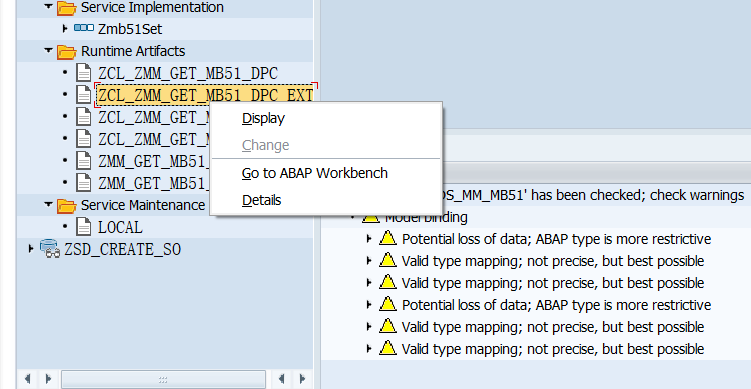751x389 pixels.
Task: Collapse the Runtime Artifacts folder
Action: (48, 50)
